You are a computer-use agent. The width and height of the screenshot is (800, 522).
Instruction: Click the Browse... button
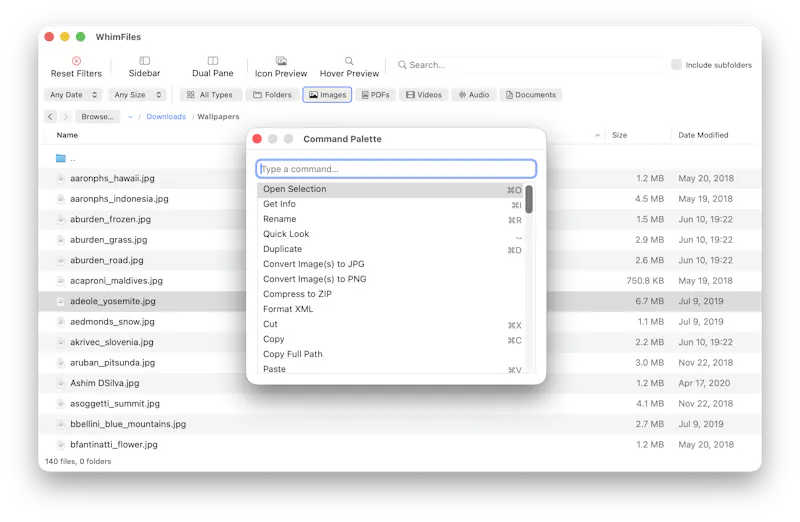pyautogui.click(x=97, y=117)
